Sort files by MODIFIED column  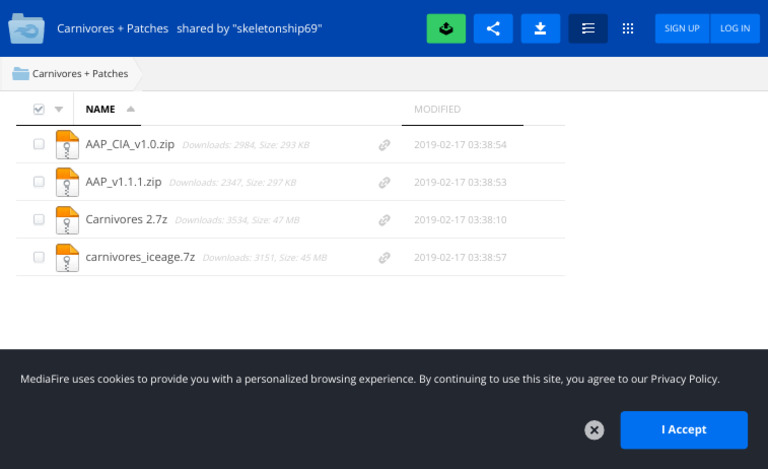[x=437, y=110]
